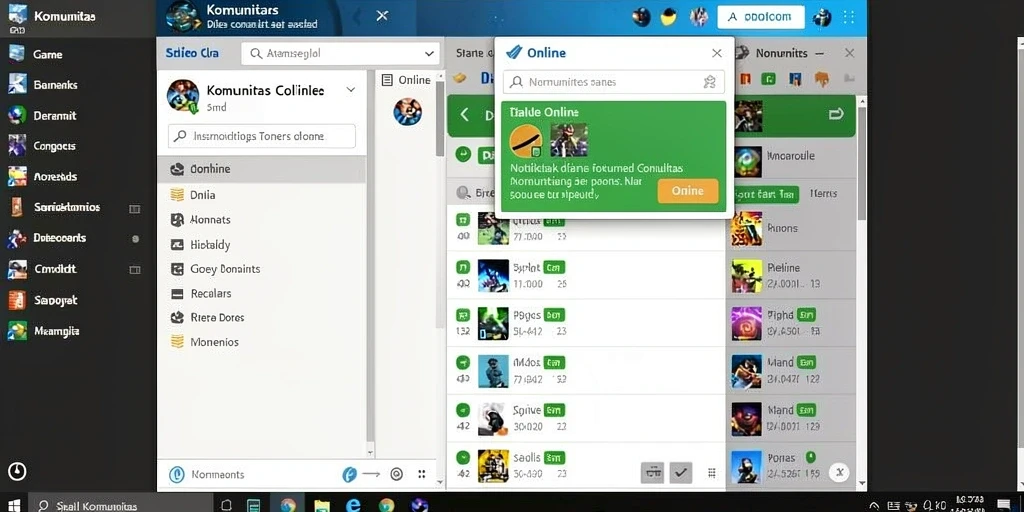Open Chrome from the Windows taskbar
Screen dimensions: 1024x512
click(288, 505)
